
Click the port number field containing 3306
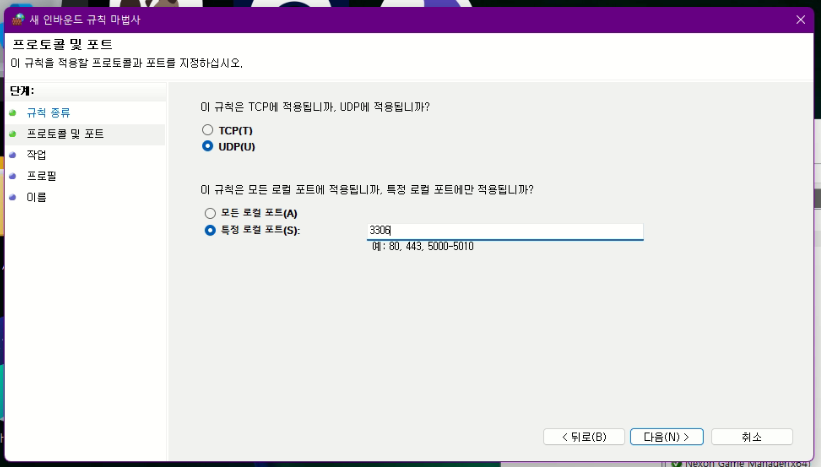[x=505, y=231]
